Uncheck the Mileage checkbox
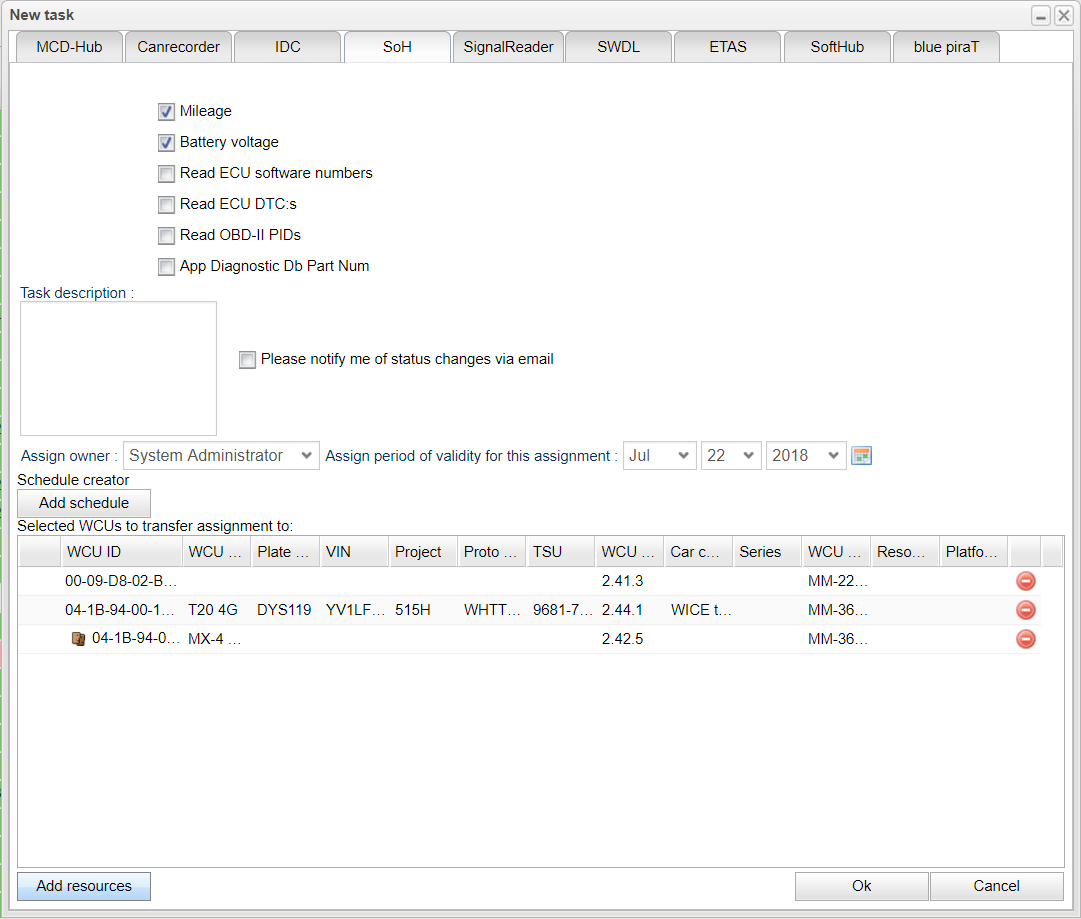Screen dimensions: 1081x919 (x=166, y=112)
